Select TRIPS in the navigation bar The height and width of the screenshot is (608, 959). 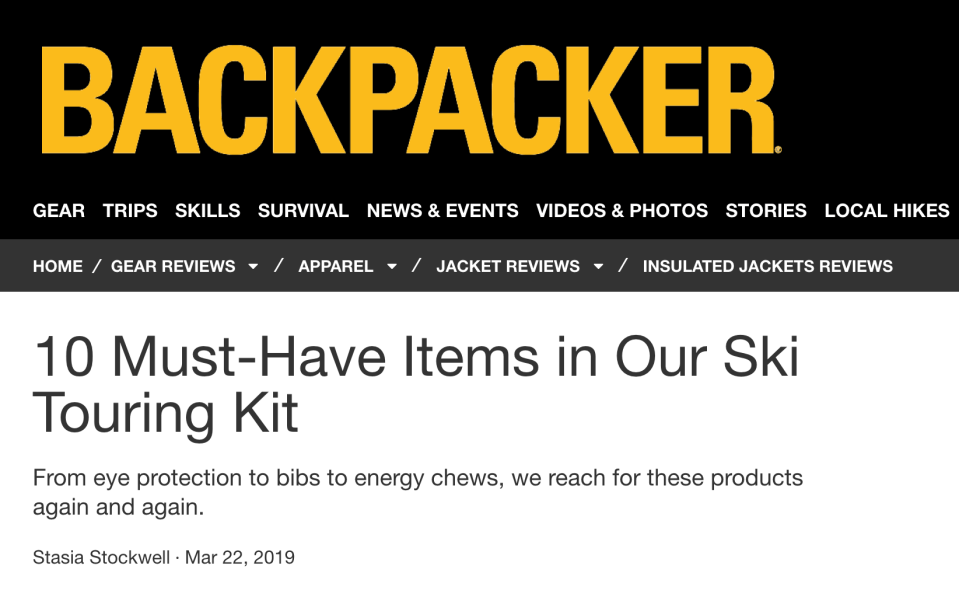click(x=130, y=210)
